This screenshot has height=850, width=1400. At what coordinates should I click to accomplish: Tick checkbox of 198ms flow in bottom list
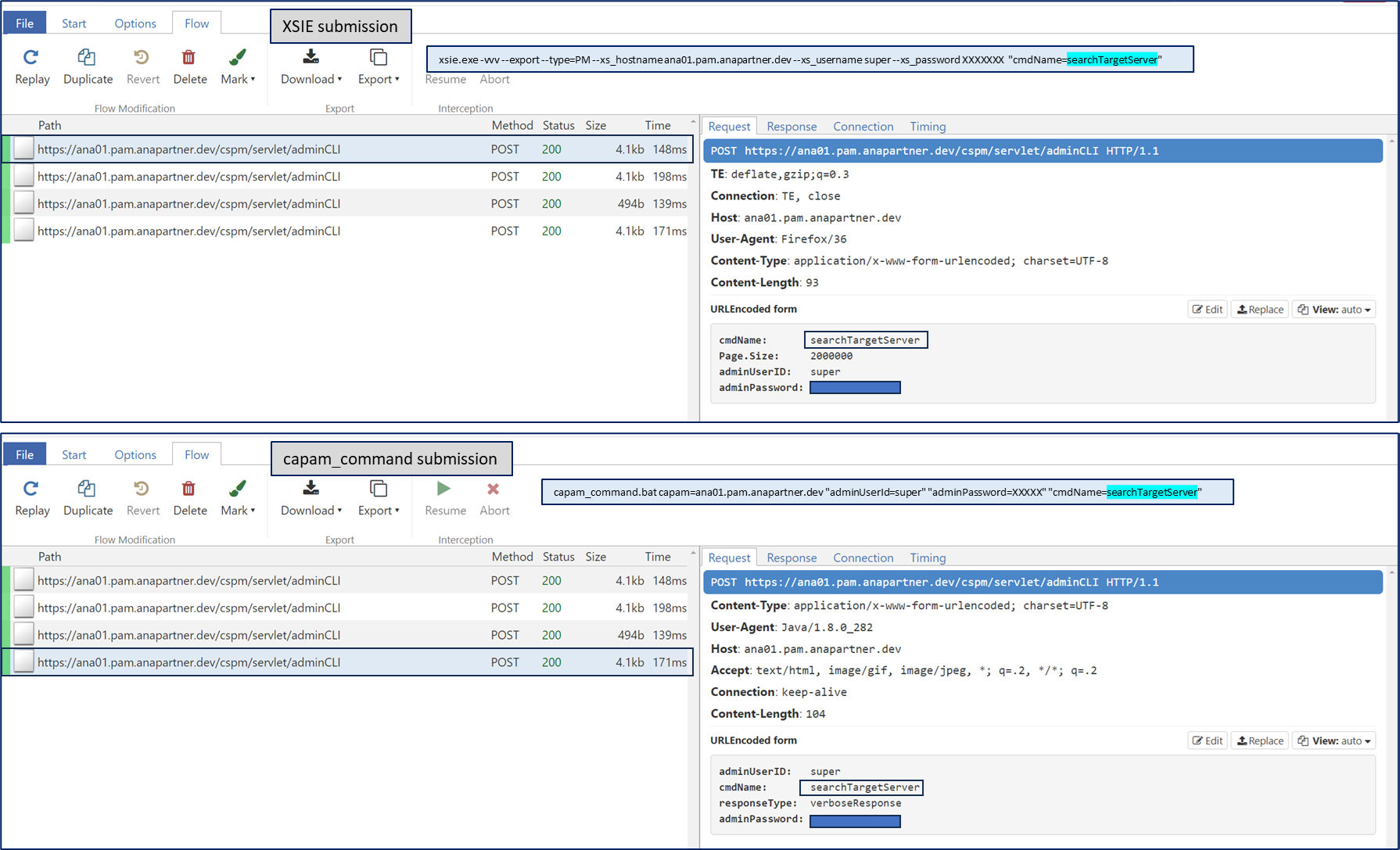(x=24, y=608)
